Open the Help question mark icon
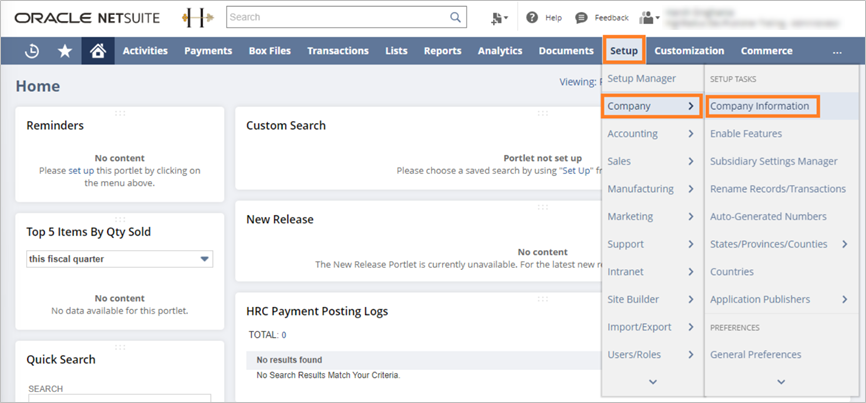This screenshot has width=866, height=403. click(x=532, y=17)
